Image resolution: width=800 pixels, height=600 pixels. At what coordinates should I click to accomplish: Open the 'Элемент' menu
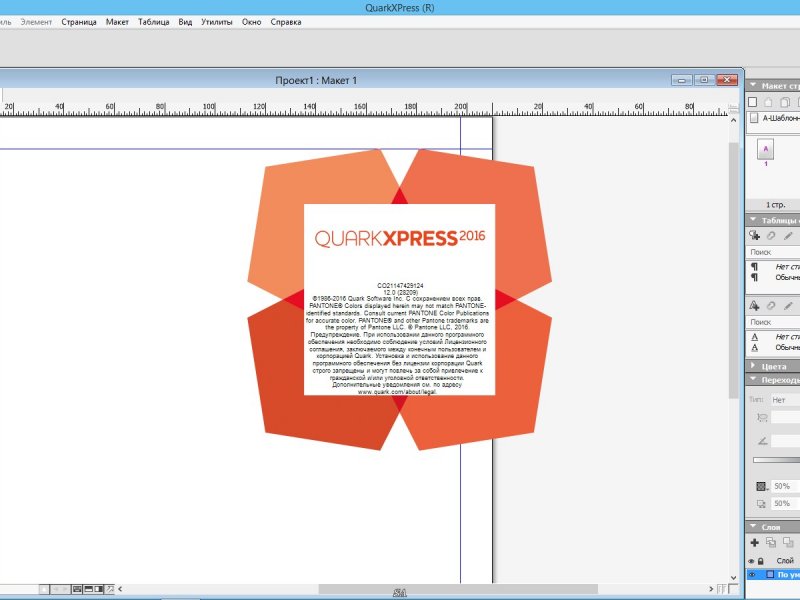[x=36, y=22]
